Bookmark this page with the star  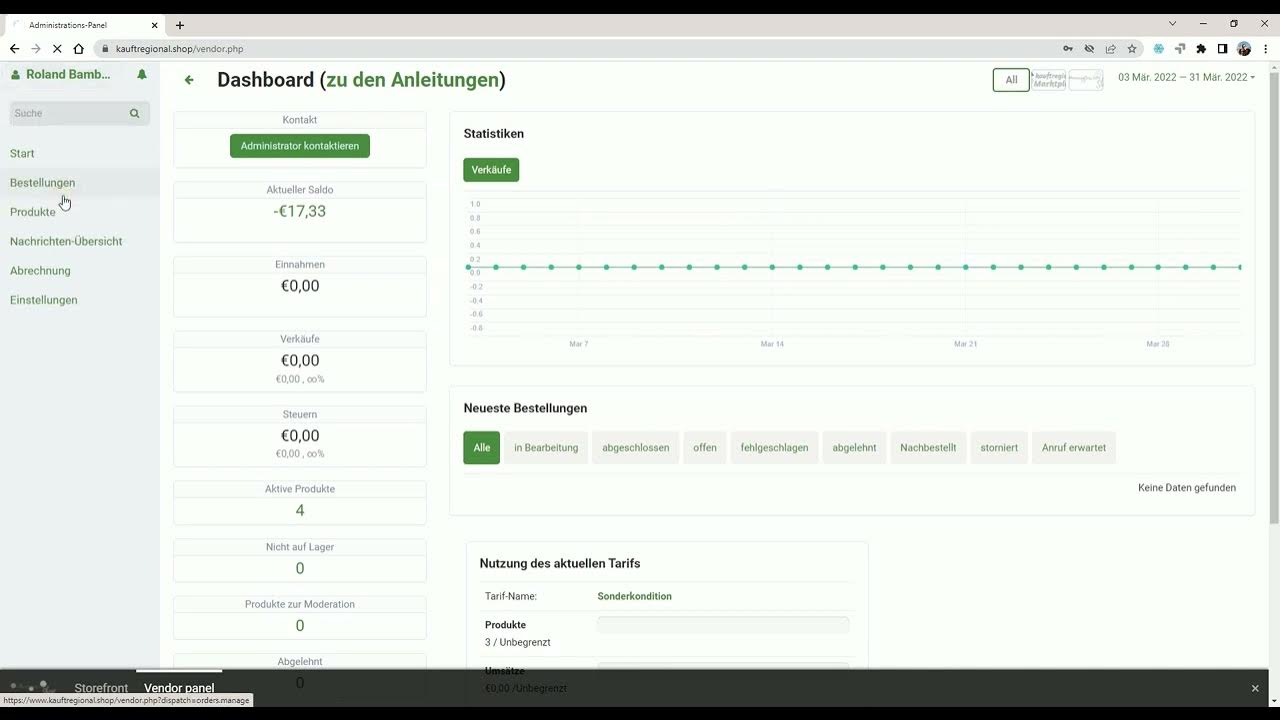point(1132,48)
